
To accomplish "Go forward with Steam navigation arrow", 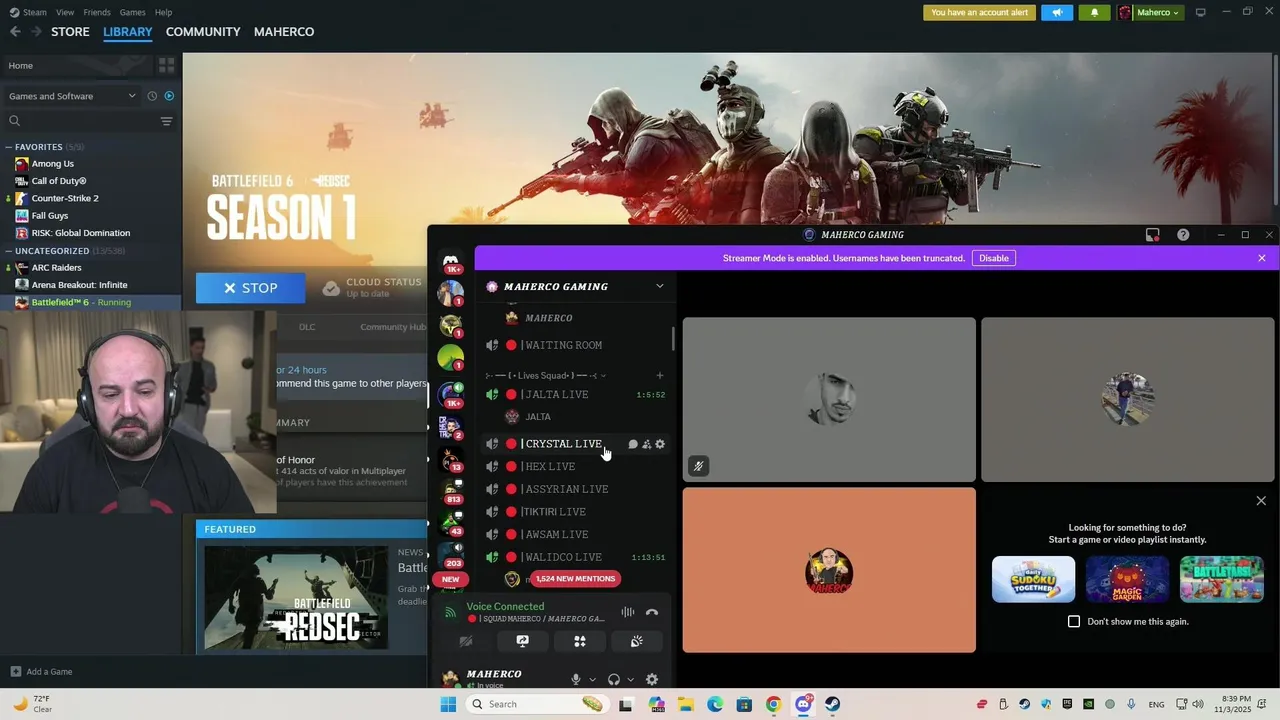I will 36,32.
